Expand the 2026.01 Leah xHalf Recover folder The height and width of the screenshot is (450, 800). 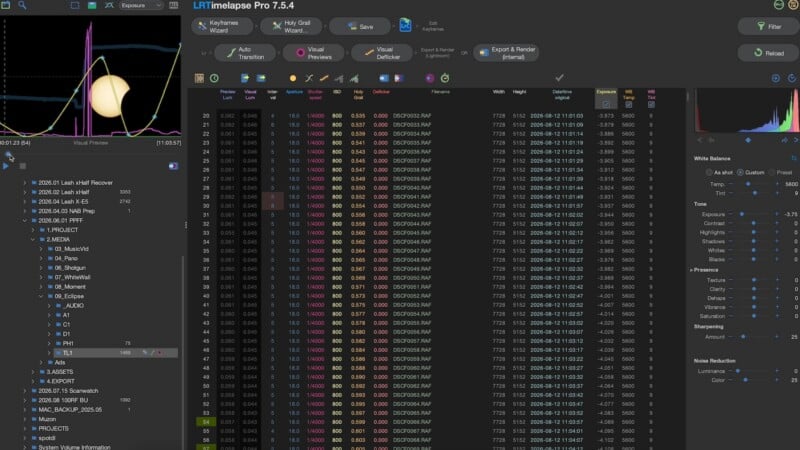24,183
